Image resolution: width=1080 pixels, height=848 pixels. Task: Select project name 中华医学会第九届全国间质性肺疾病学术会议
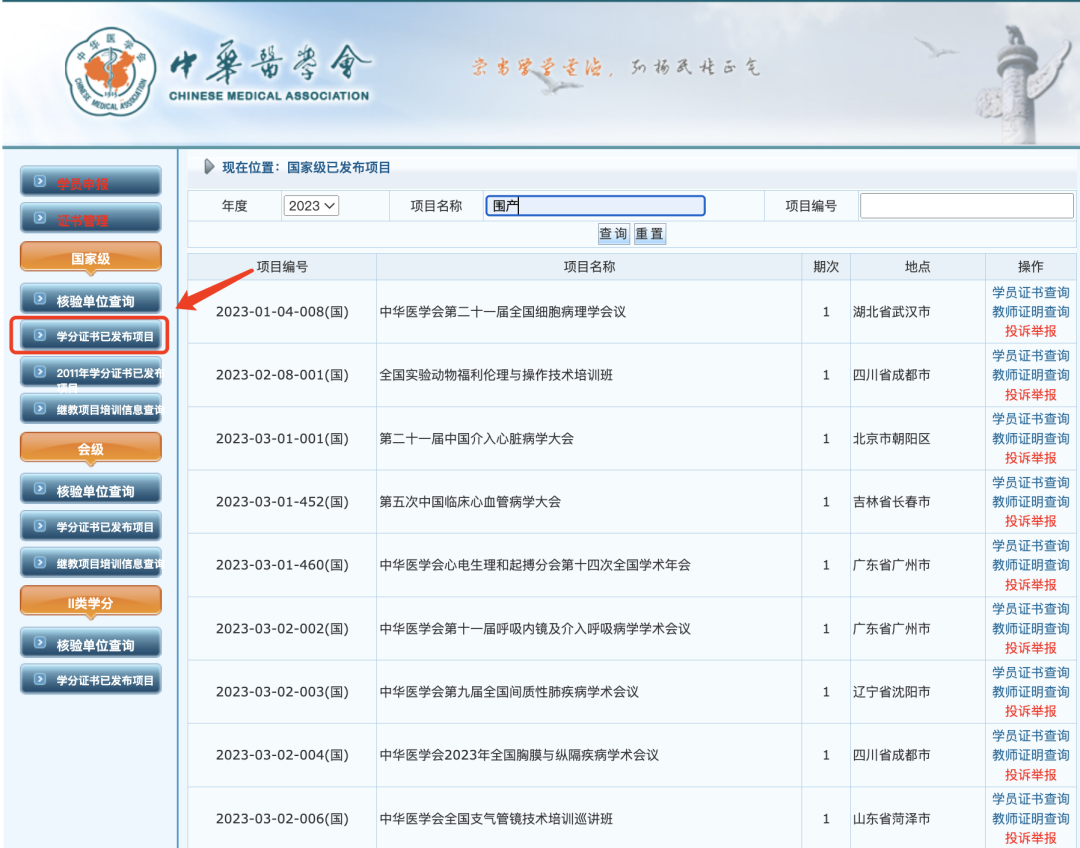(509, 692)
